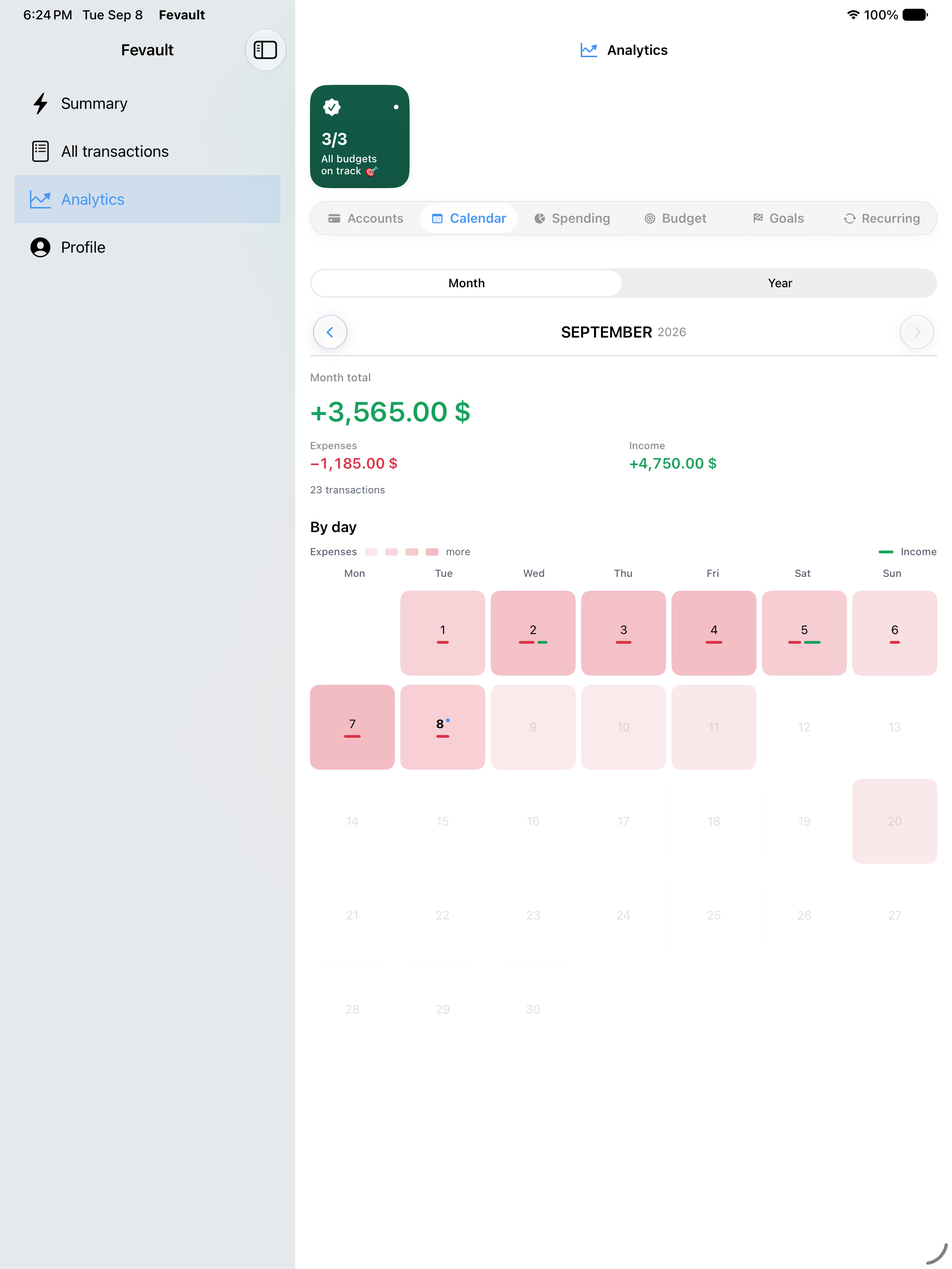Select September 5 day cell
952x1269 pixels.
pyautogui.click(x=804, y=633)
